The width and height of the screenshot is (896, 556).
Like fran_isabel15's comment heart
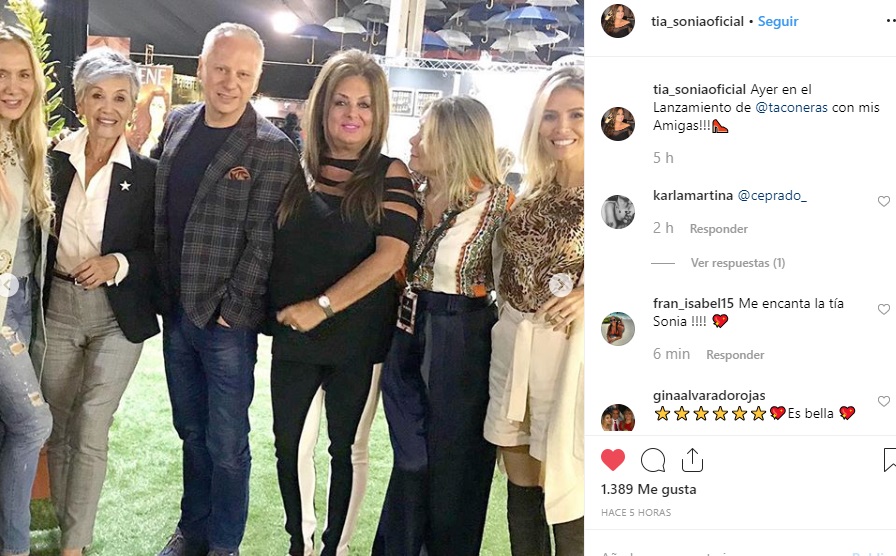tap(883, 309)
